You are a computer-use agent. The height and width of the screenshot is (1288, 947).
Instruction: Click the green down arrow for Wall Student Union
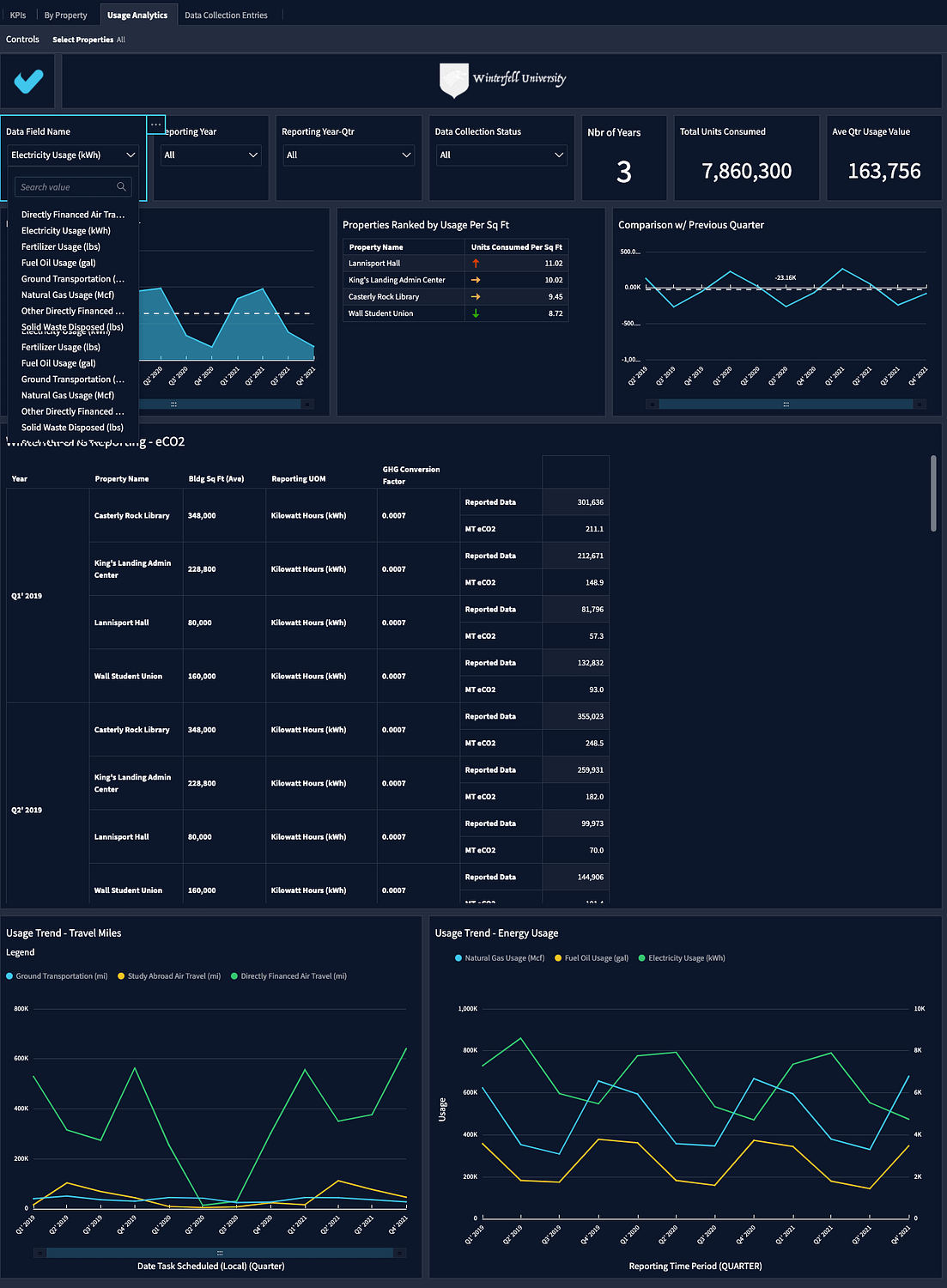point(476,313)
